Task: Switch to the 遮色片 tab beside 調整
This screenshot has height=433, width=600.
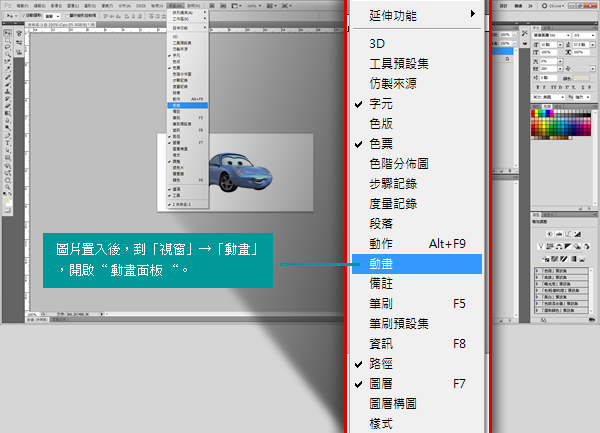Action: 548,215
